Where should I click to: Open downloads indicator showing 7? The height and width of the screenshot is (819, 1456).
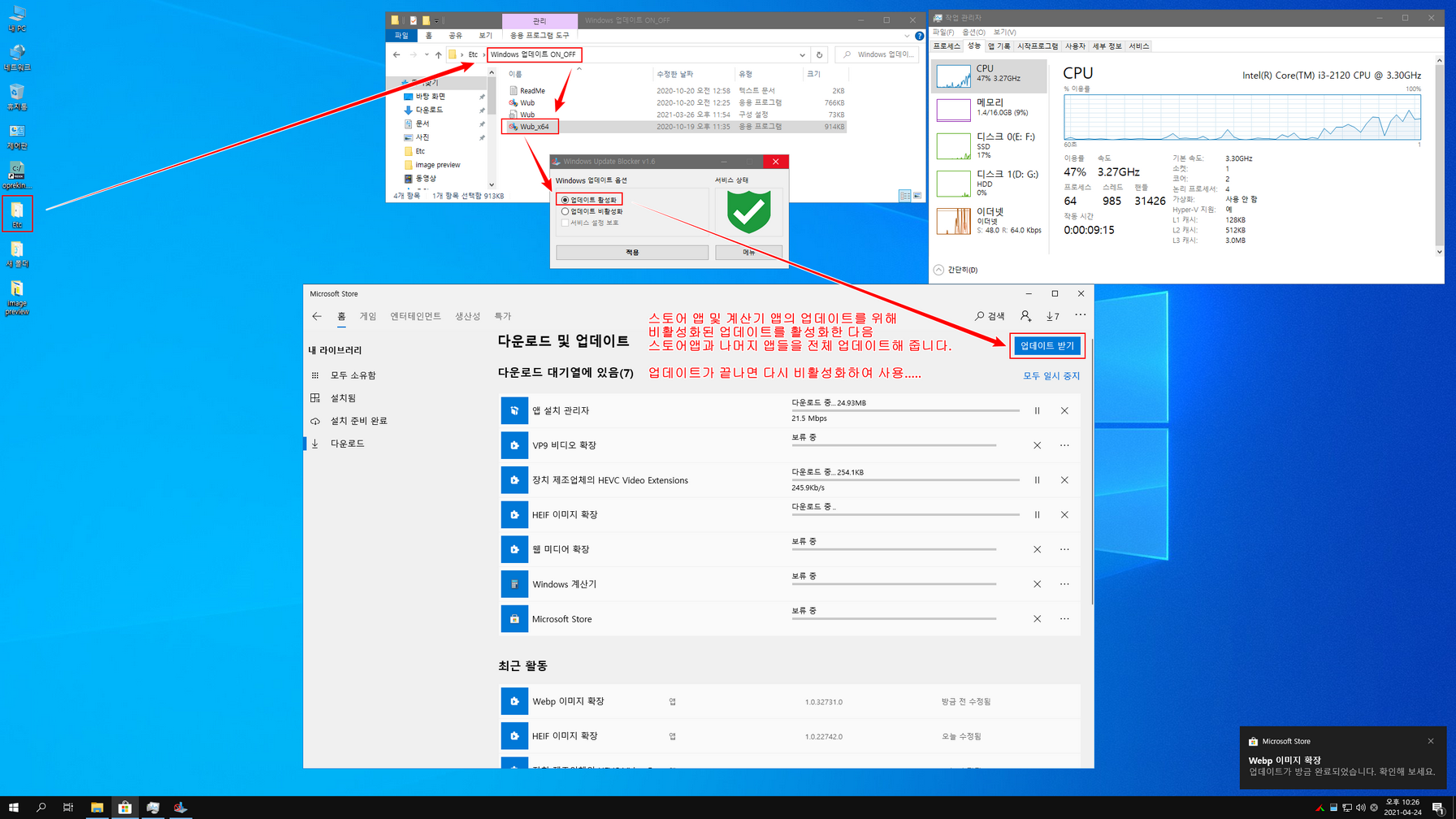(1052, 316)
